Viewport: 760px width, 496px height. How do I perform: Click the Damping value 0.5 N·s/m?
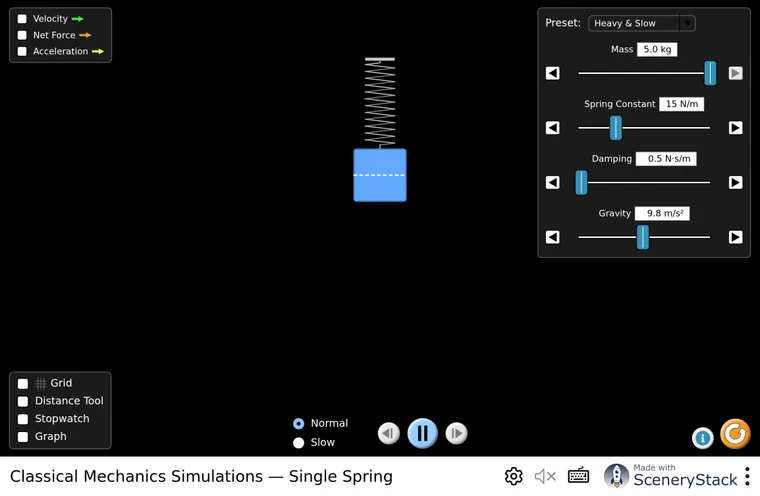coord(666,159)
